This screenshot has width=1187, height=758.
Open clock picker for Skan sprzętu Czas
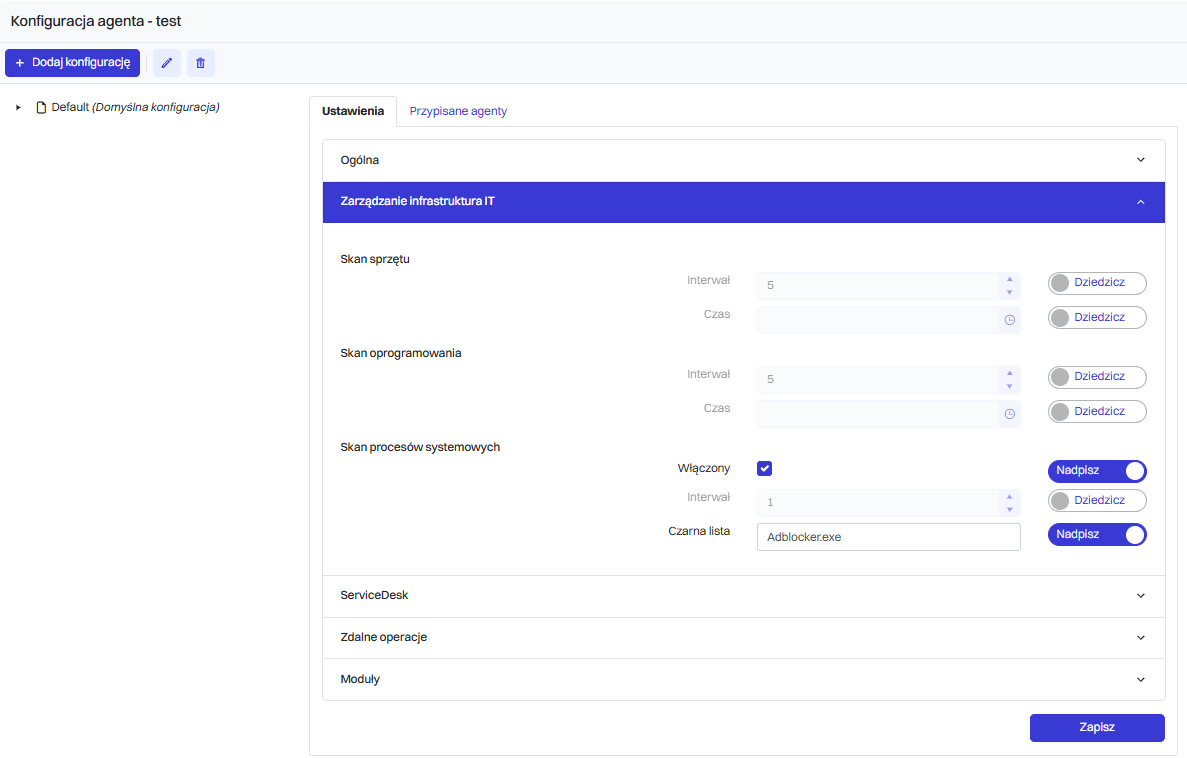coord(1009,320)
